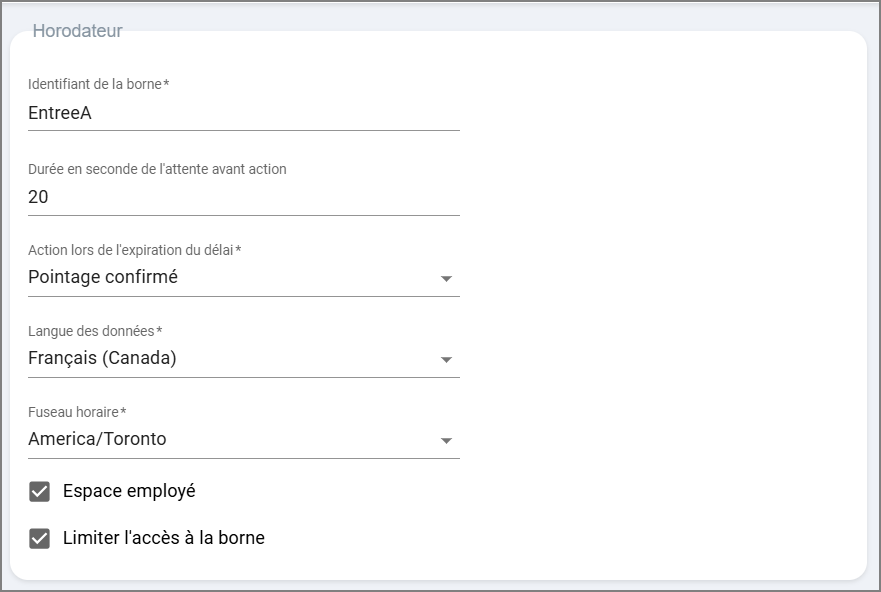Click the "Limiter l'accès à la borne" label text
Image resolution: width=881 pixels, height=592 pixels.
(163, 538)
